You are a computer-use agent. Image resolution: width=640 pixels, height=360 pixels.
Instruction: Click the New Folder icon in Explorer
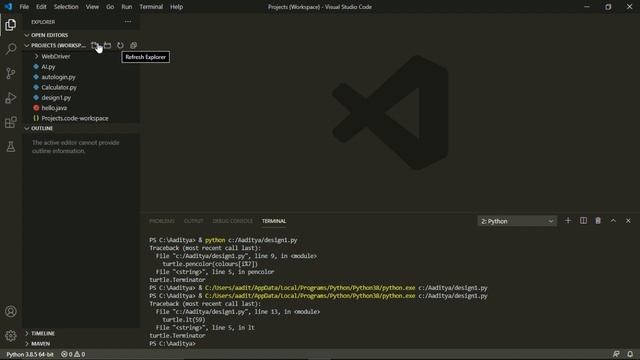pyautogui.click(x=107, y=45)
